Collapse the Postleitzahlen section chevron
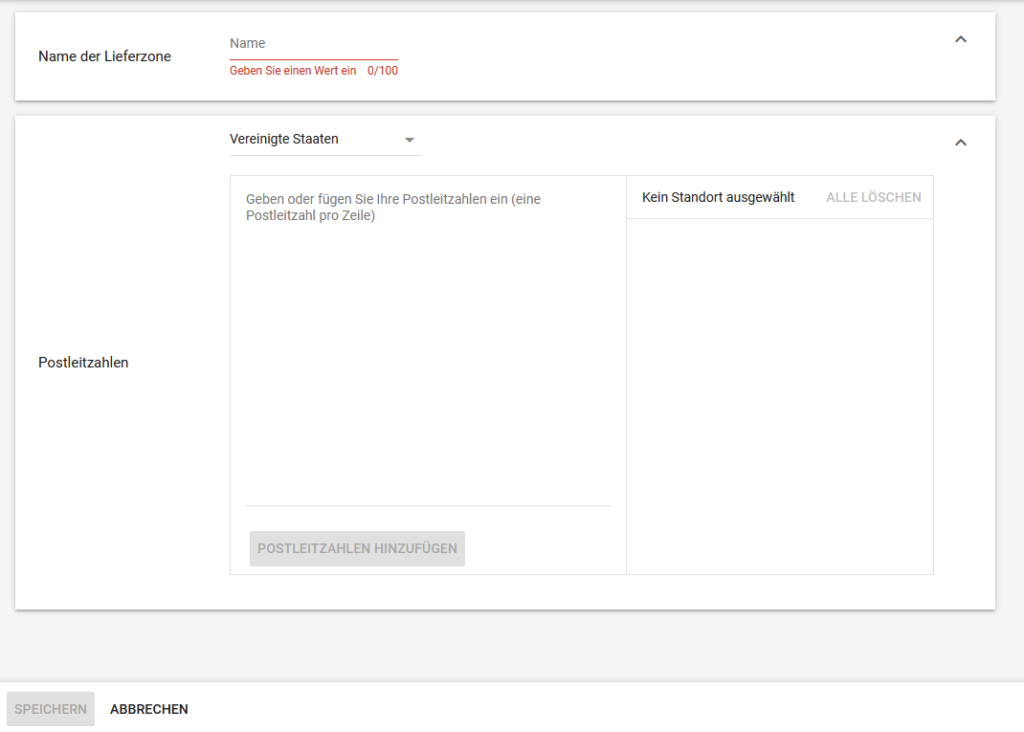The width and height of the screenshot is (1024, 732). [x=960, y=143]
